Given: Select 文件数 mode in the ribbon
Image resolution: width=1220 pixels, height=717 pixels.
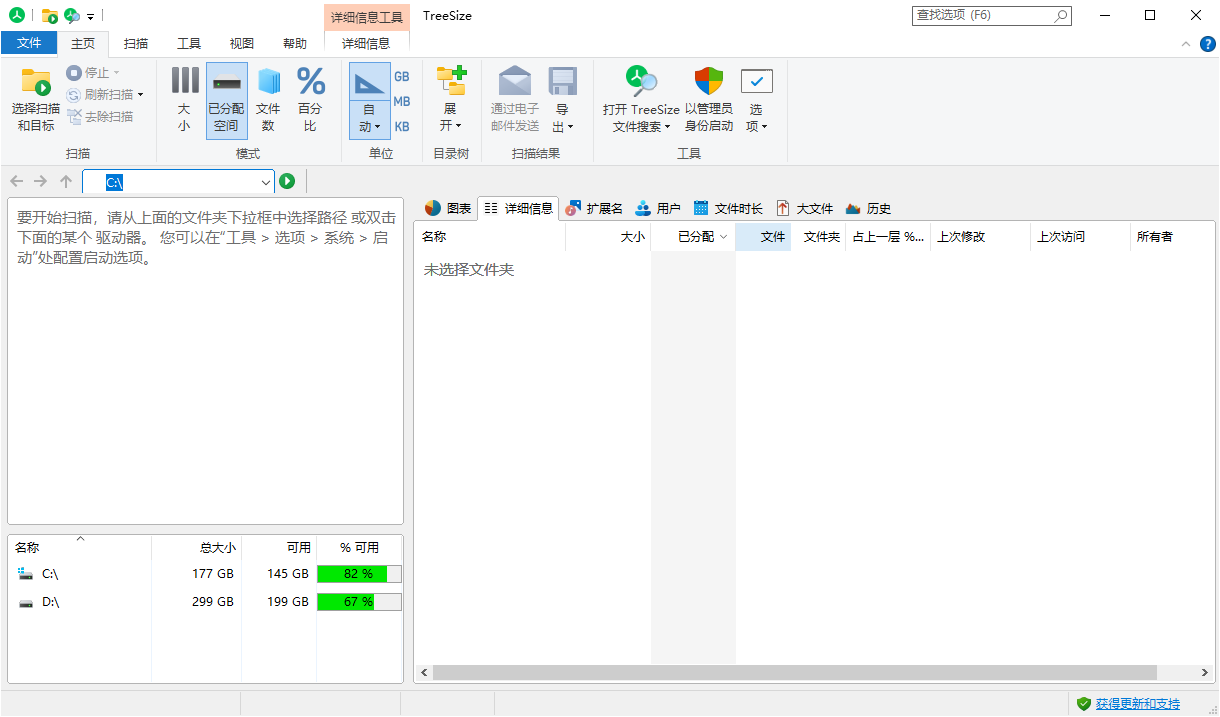Looking at the screenshot, I should [268, 97].
